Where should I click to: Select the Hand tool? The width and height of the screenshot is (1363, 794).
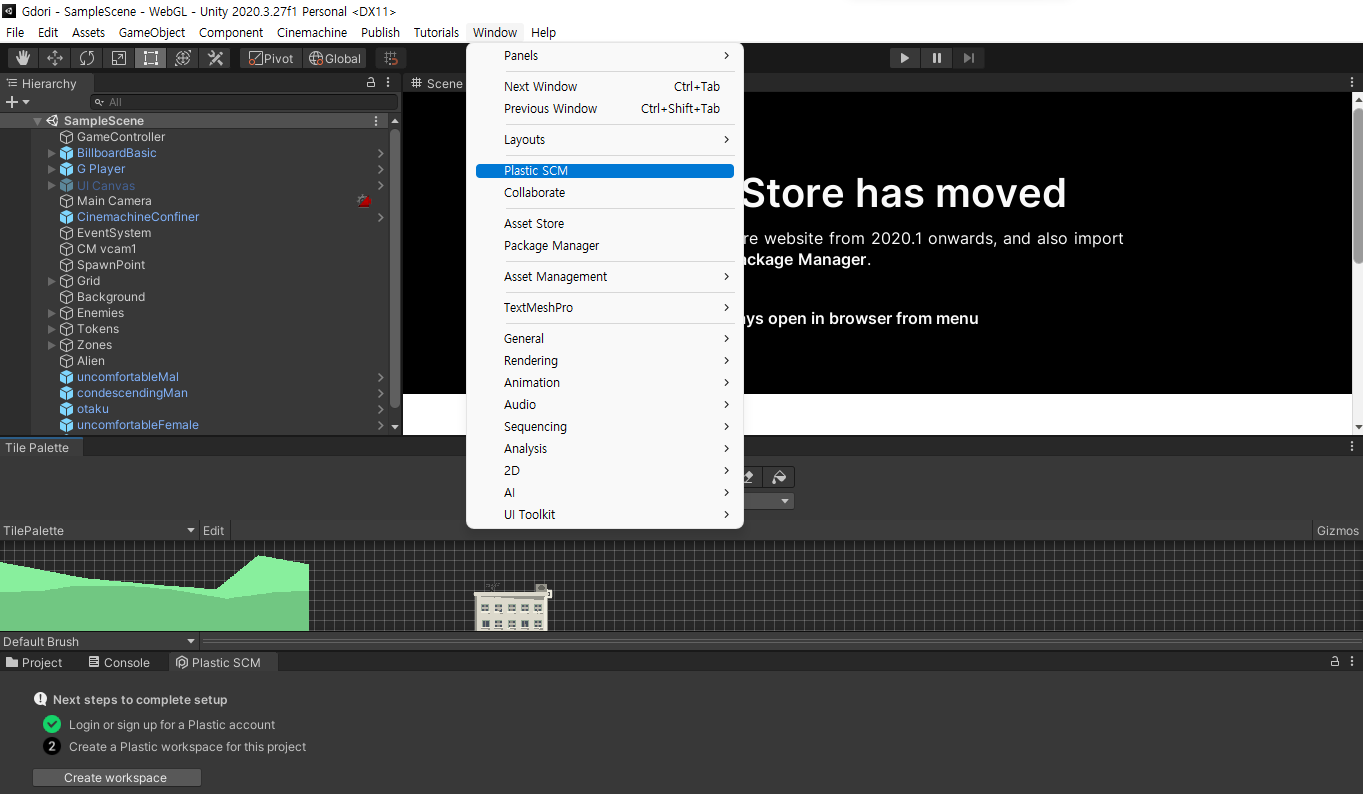coord(23,58)
